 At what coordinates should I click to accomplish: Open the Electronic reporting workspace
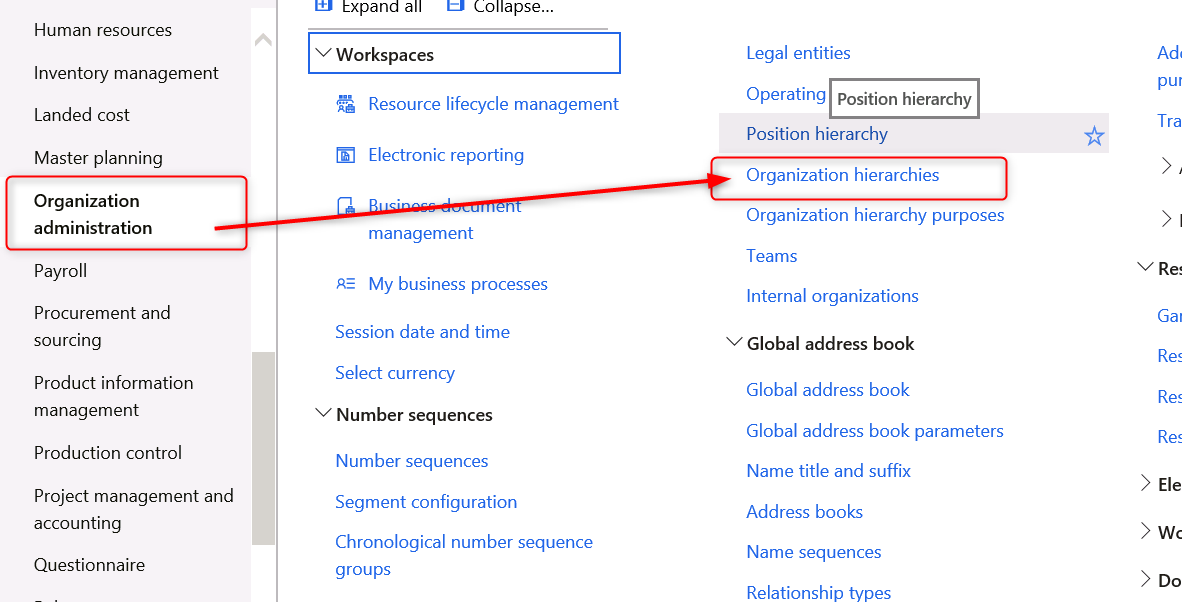click(446, 154)
